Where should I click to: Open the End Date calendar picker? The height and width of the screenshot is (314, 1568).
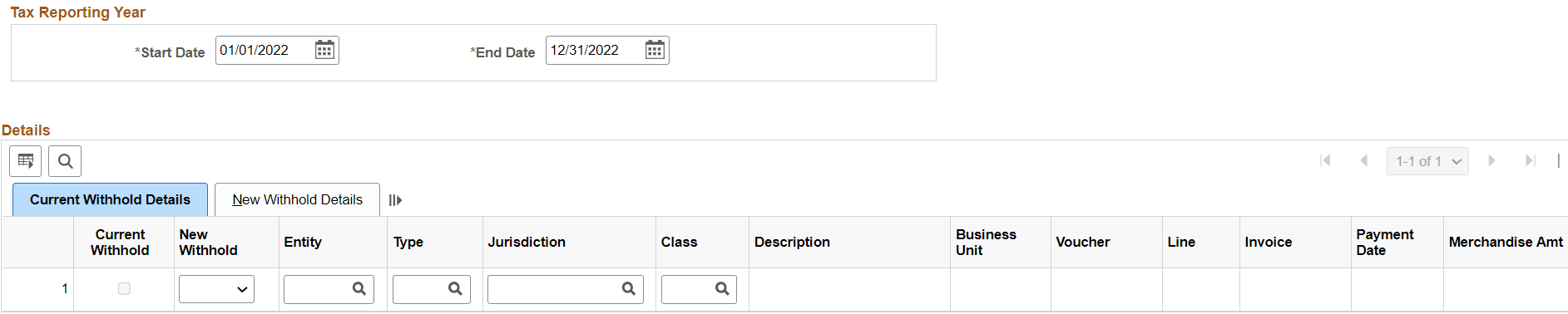click(655, 50)
